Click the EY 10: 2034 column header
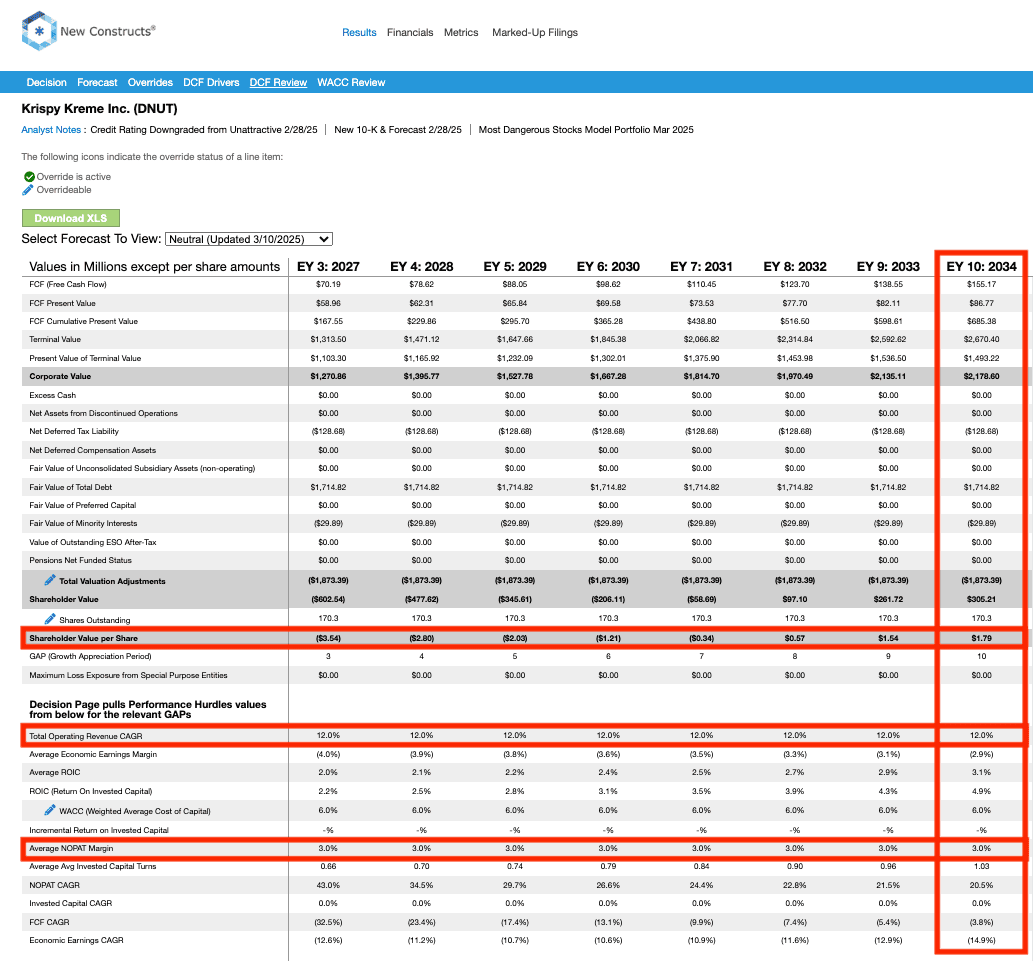1033x961 pixels. (x=981, y=266)
